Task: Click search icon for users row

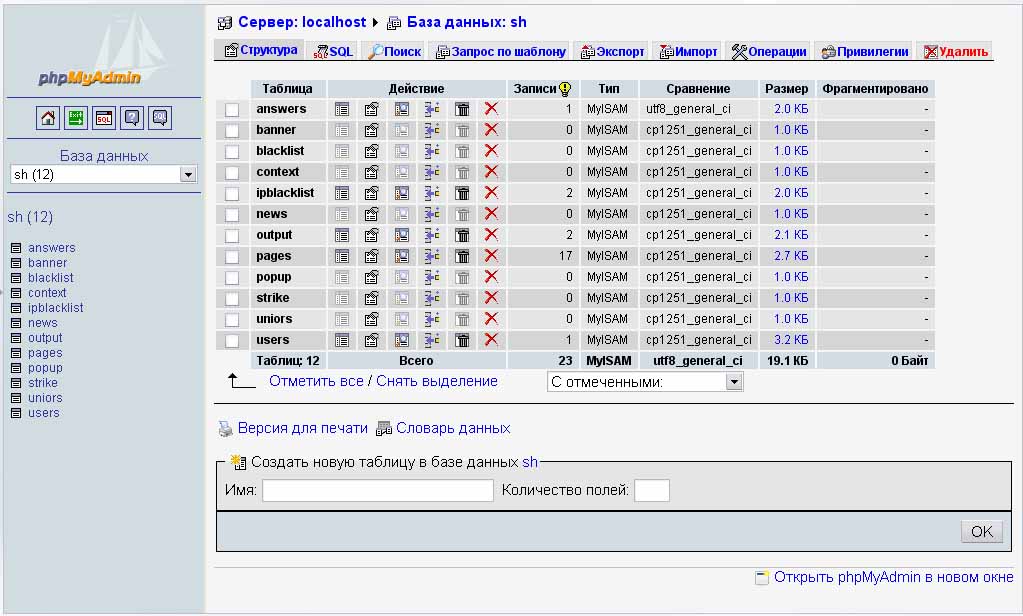Action: pos(401,340)
